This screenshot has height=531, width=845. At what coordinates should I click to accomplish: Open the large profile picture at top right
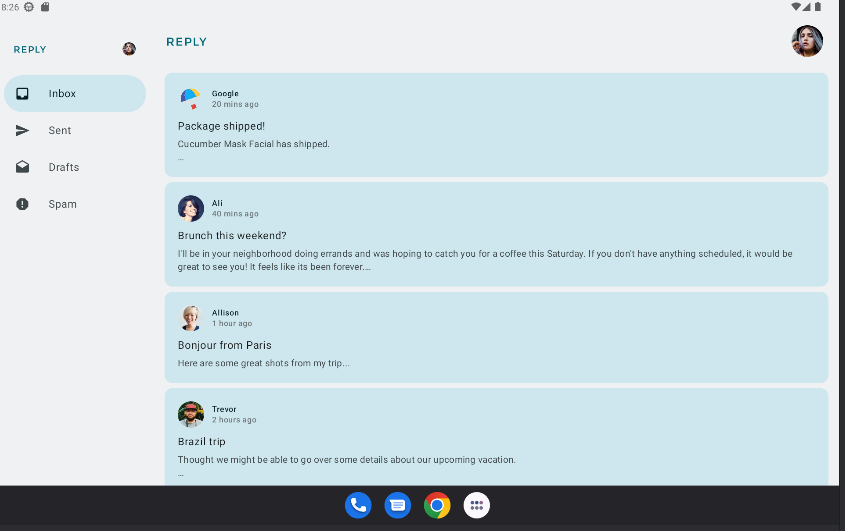pyautogui.click(x=807, y=41)
